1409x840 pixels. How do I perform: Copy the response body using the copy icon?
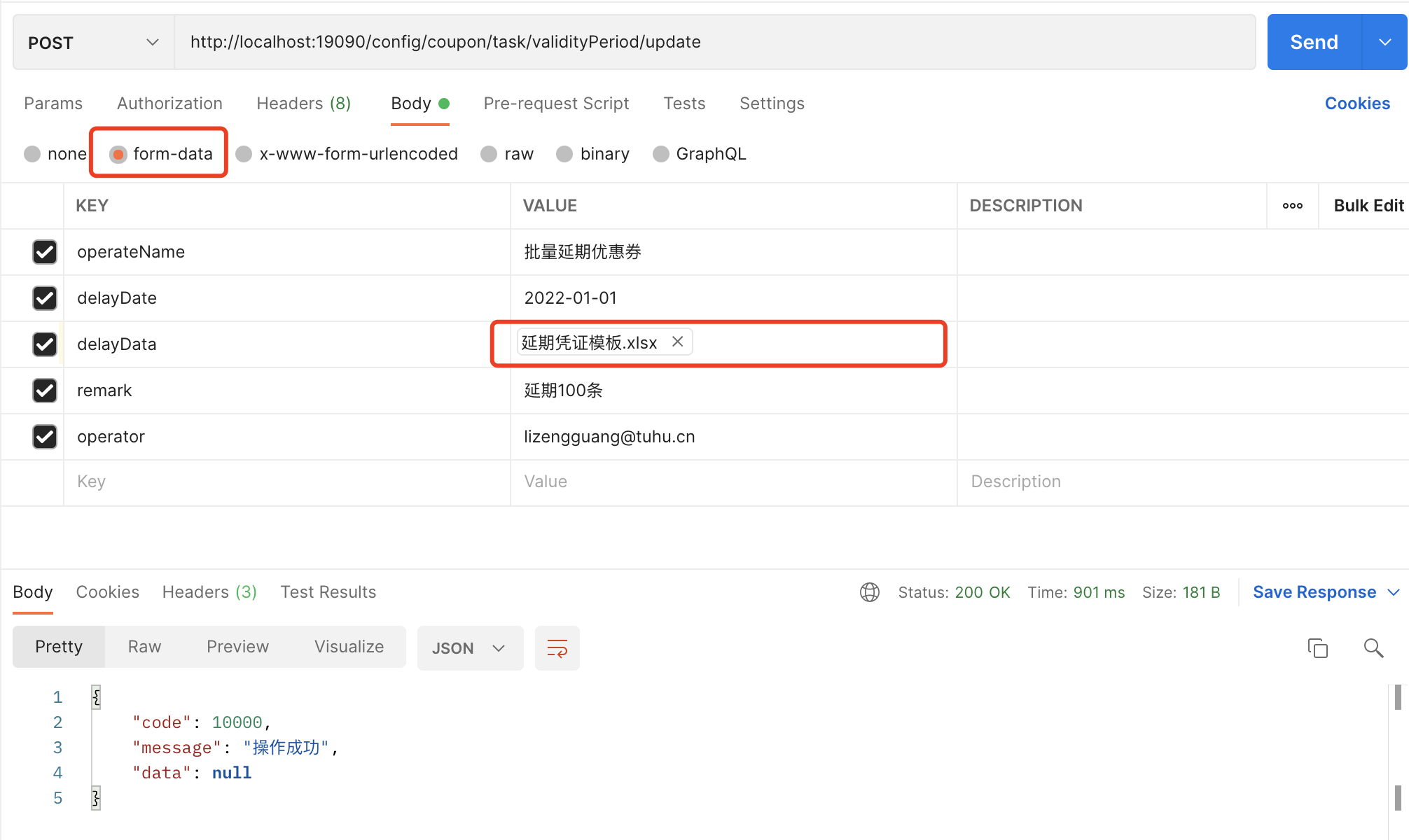(x=1317, y=647)
